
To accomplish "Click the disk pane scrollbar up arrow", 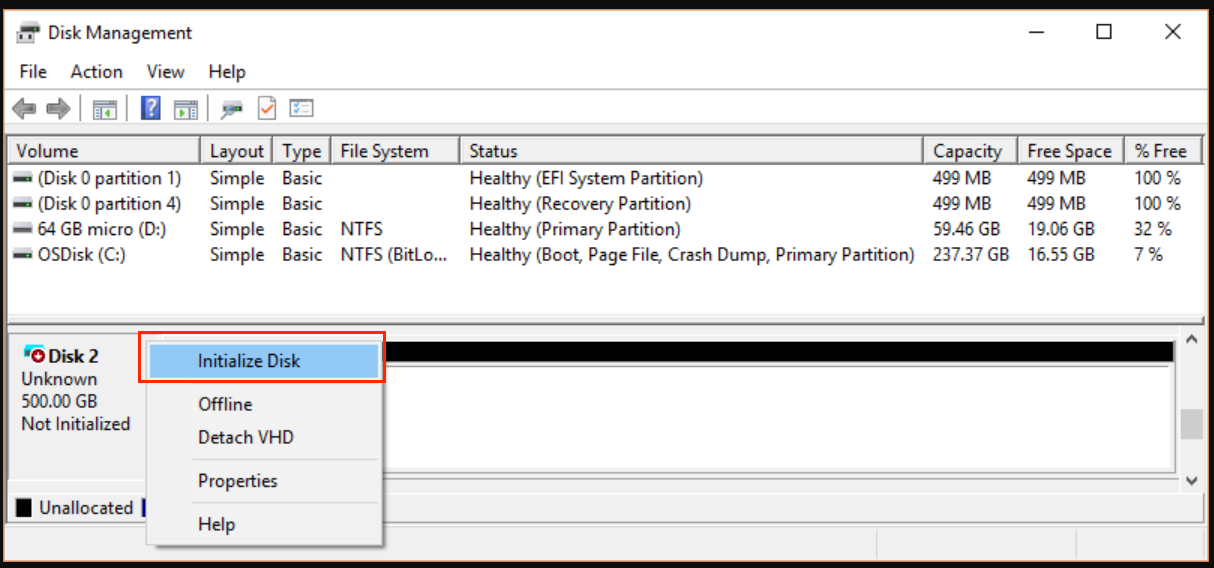I will (1190, 340).
